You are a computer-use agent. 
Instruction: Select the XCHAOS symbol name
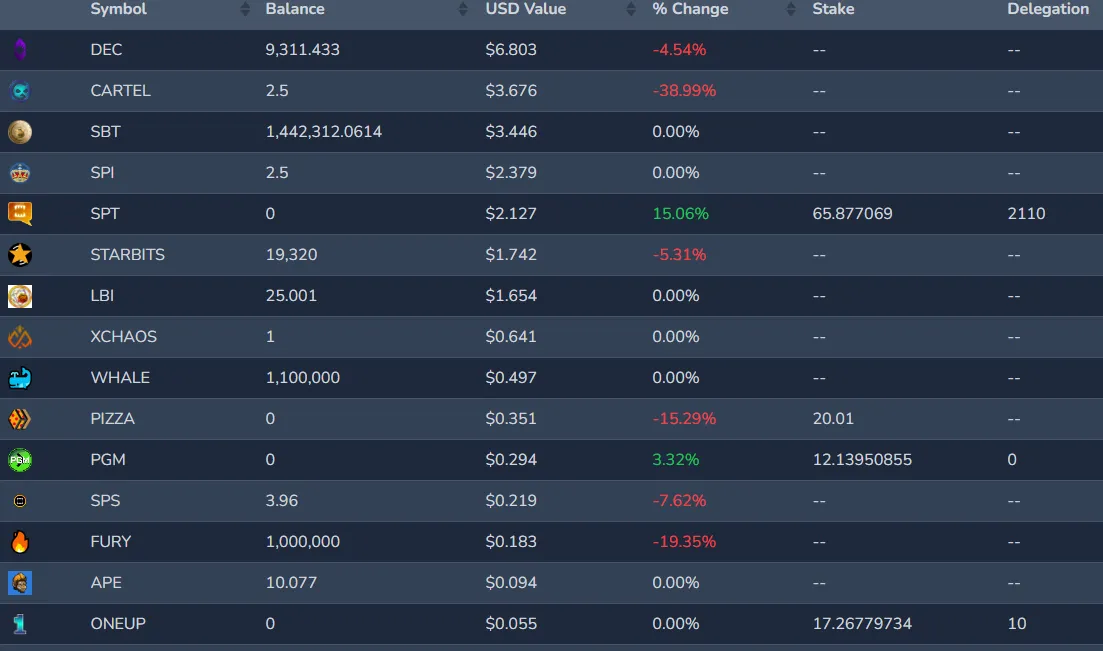point(123,337)
